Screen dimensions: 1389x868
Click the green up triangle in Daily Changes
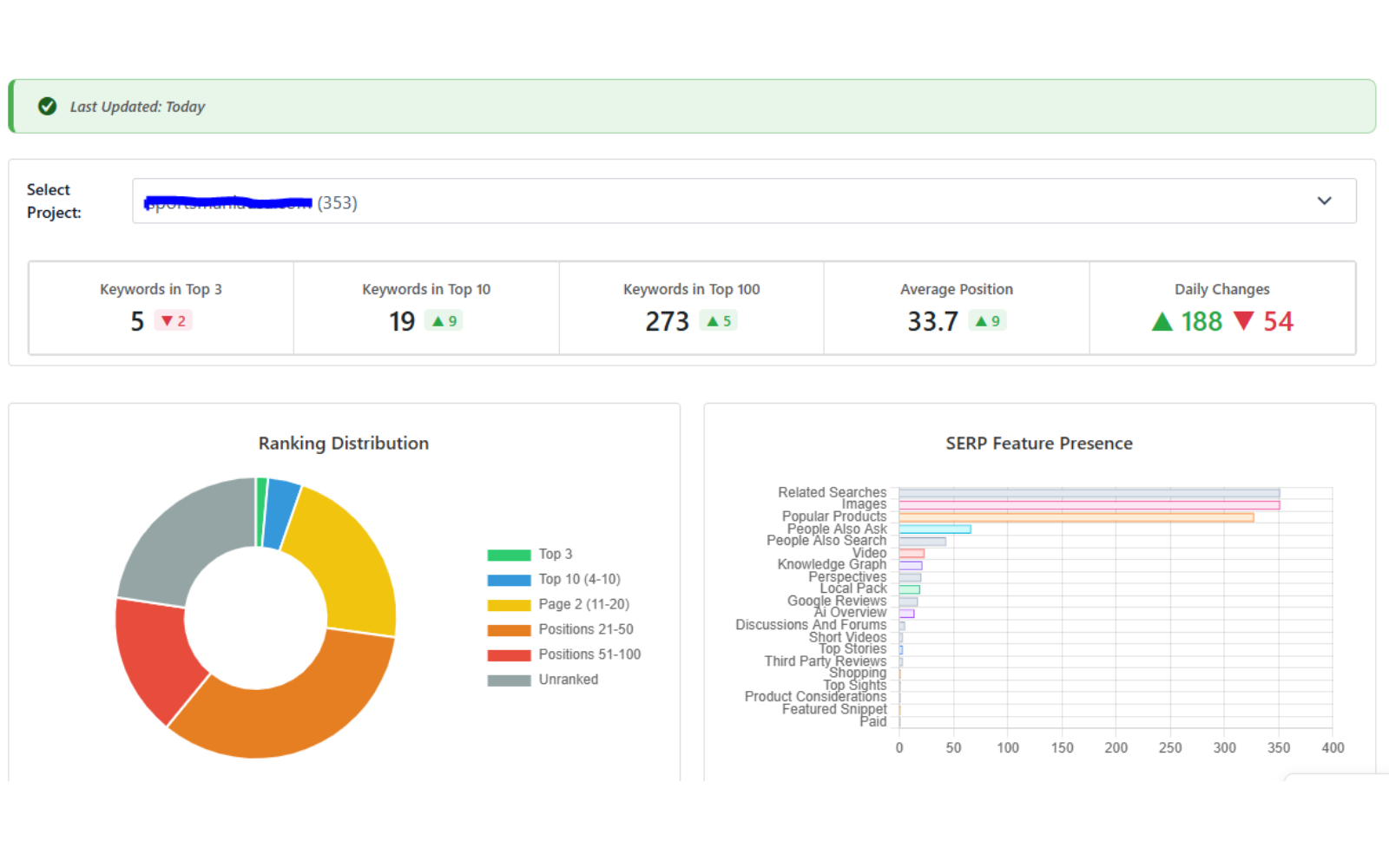[x=1162, y=320]
